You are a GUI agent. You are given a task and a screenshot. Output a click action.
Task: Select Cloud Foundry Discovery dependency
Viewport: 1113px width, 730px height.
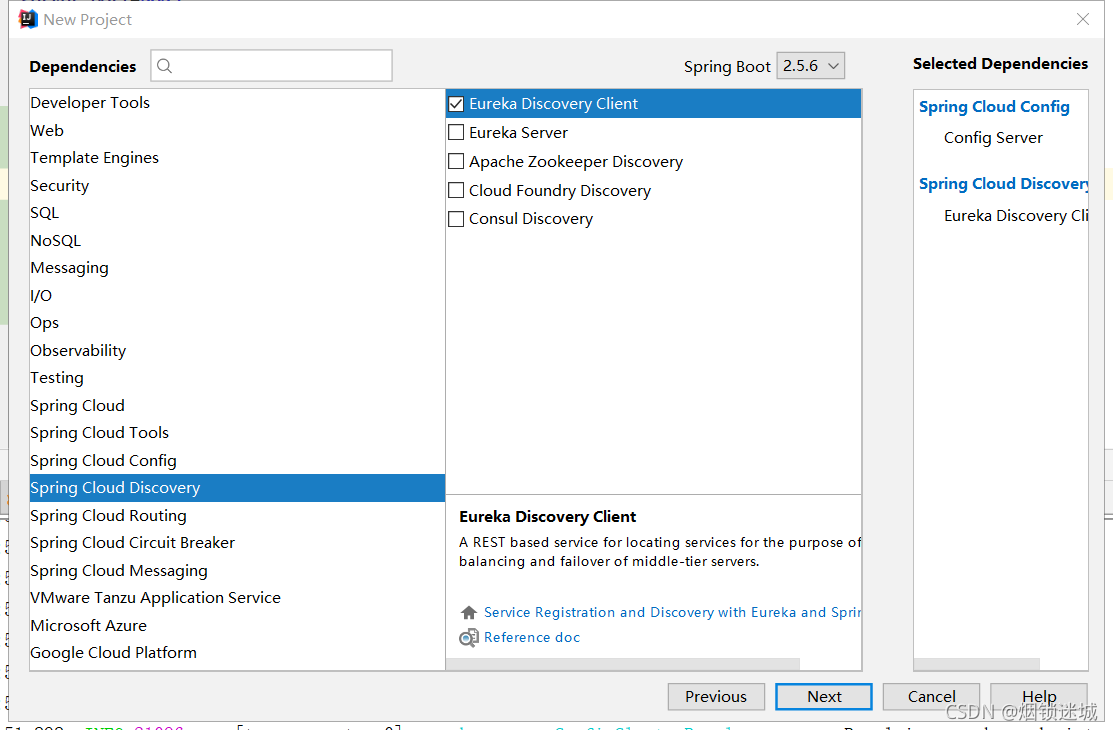click(x=457, y=190)
